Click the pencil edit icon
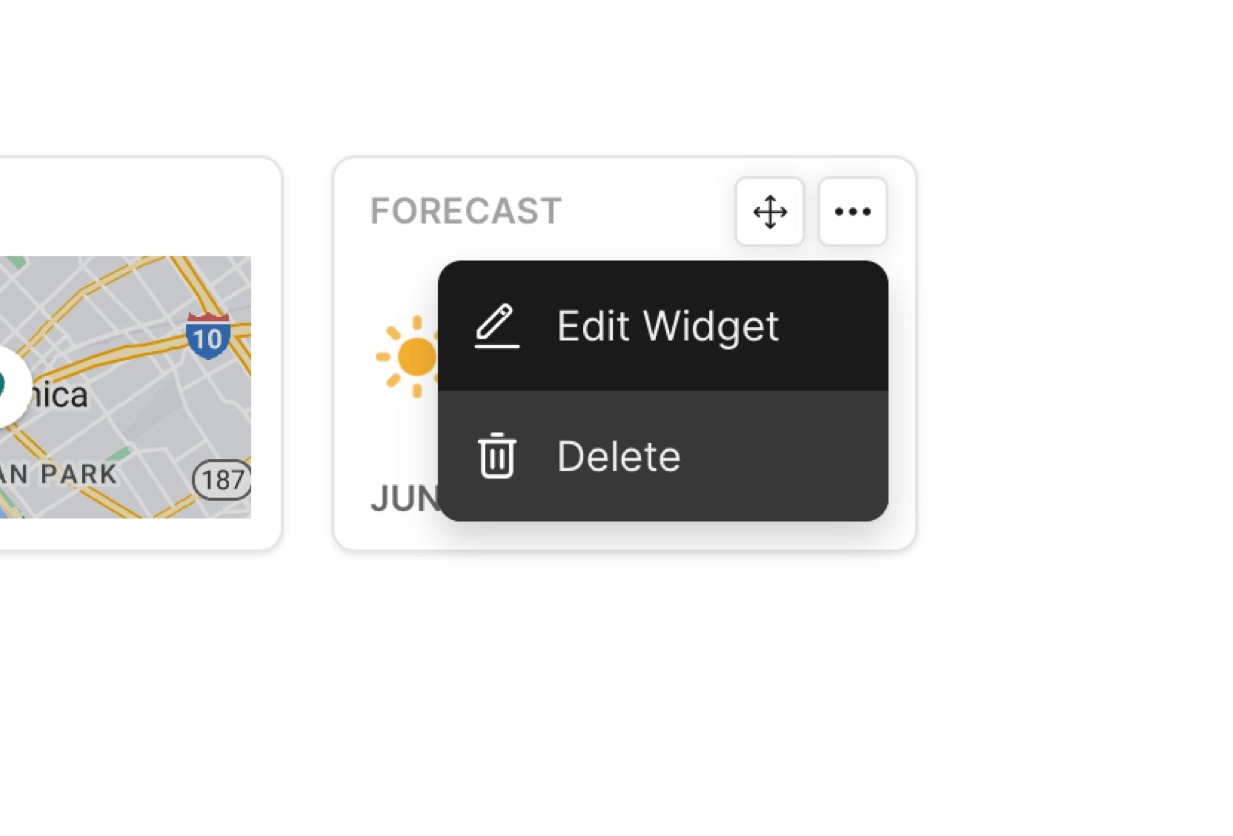Screen dimensions: 1233x836 coord(497,326)
